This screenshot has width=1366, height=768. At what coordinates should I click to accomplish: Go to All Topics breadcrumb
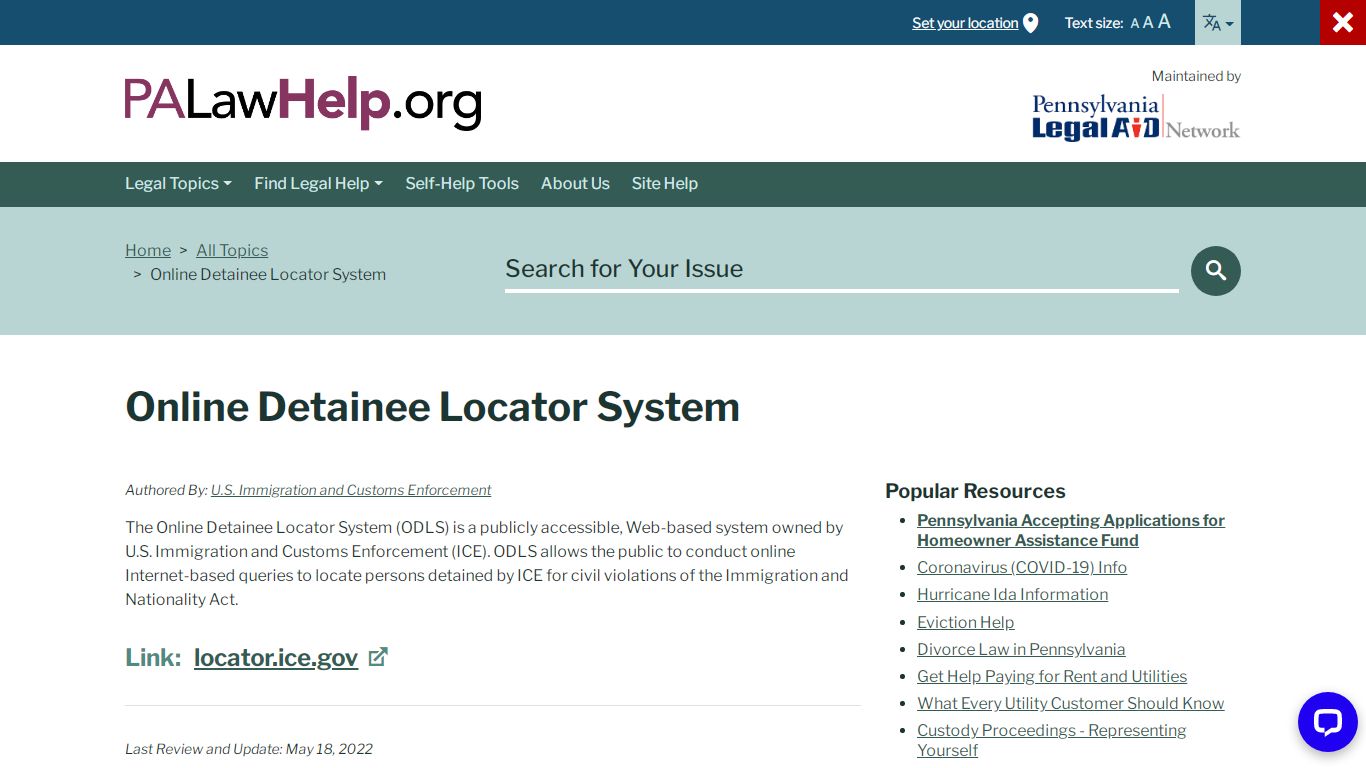pyautogui.click(x=232, y=250)
